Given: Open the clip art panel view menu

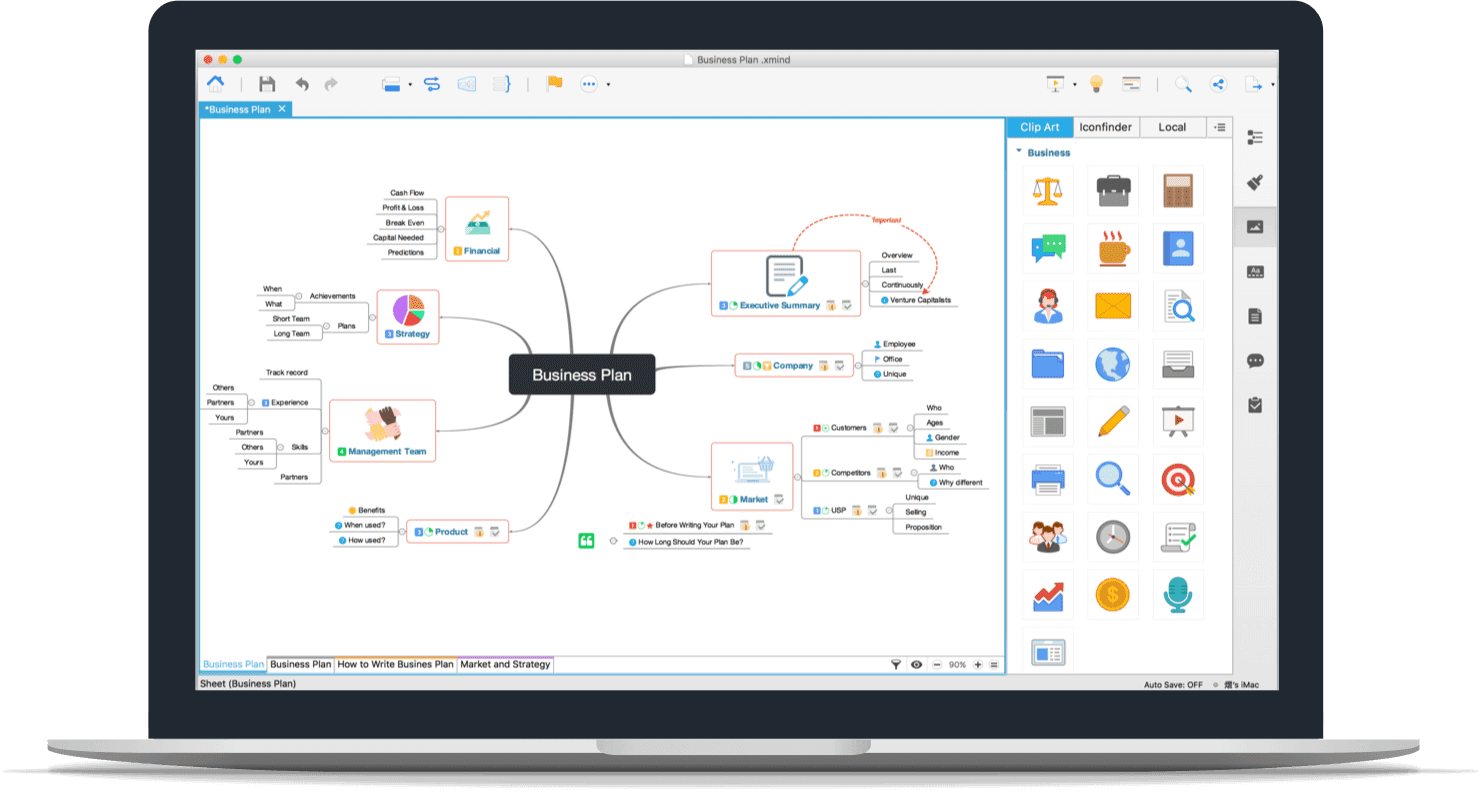Looking at the screenshot, I should tap(1219, 127).
